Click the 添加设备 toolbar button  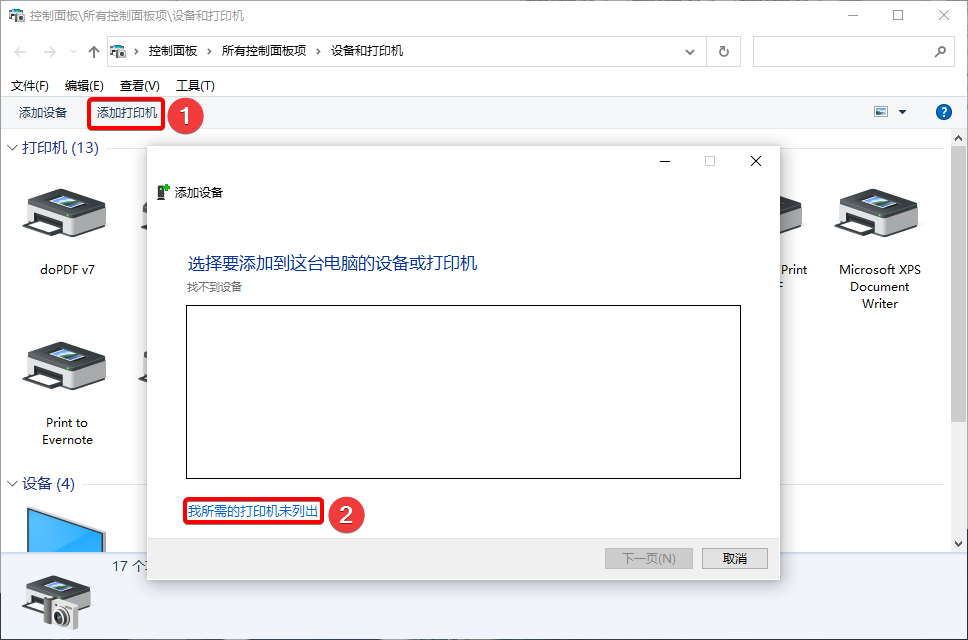(43, 113)
